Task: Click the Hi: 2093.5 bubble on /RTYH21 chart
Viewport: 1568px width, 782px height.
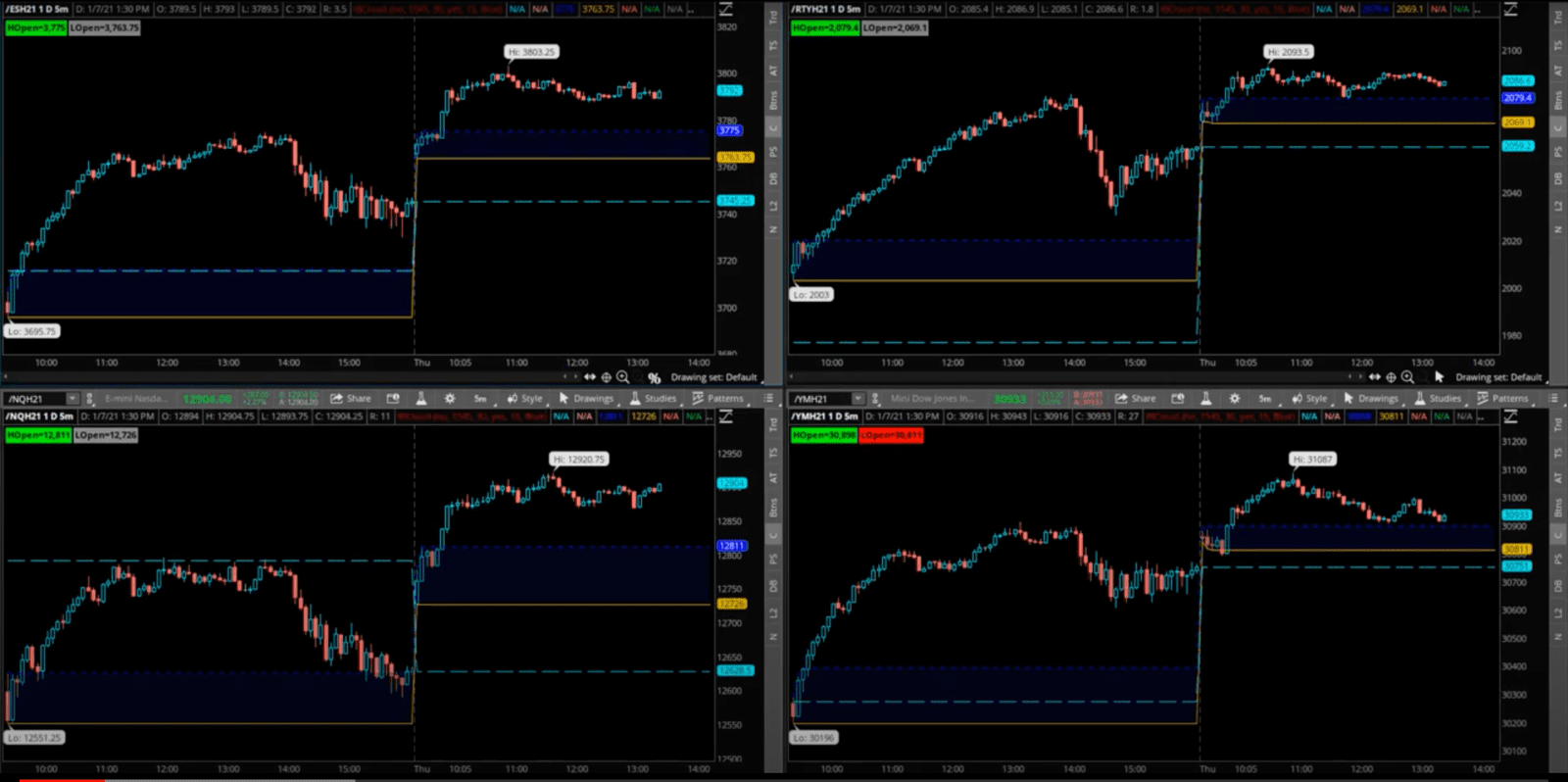Action: tap(1288, 52)
